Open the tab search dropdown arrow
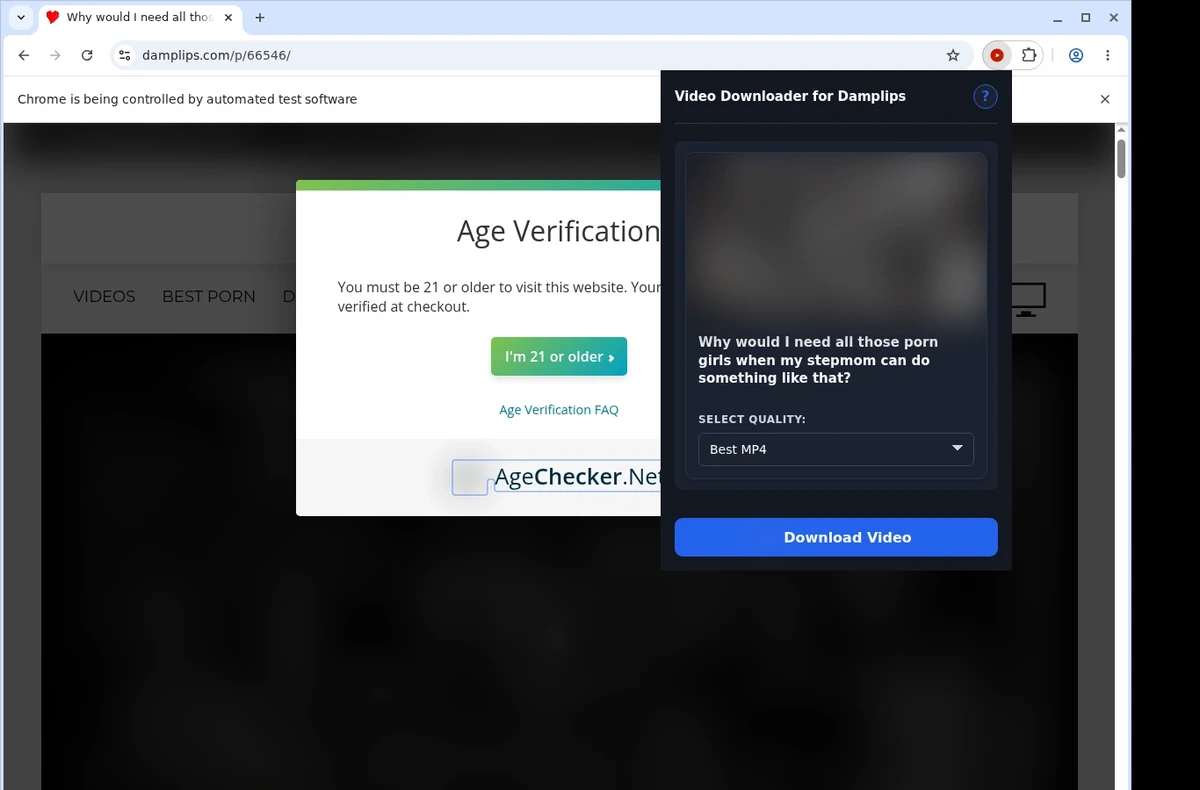Viewport: 1200px width, 790px height. pos(21,17)
